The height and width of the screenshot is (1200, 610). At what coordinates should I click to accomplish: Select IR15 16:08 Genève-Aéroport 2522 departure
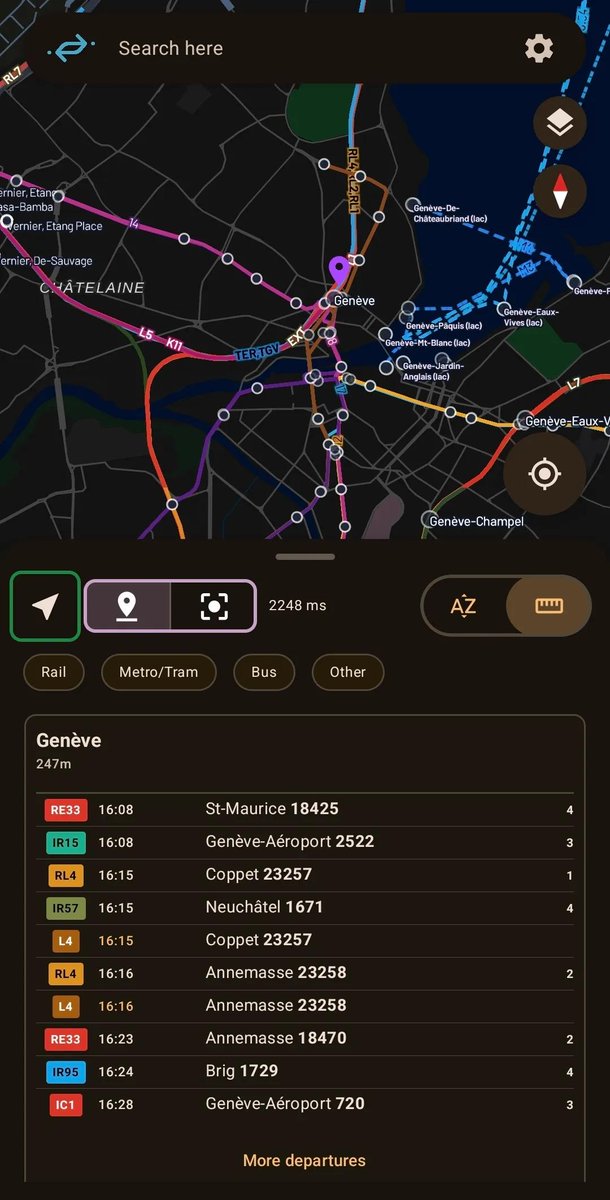(x=305, y=842)
